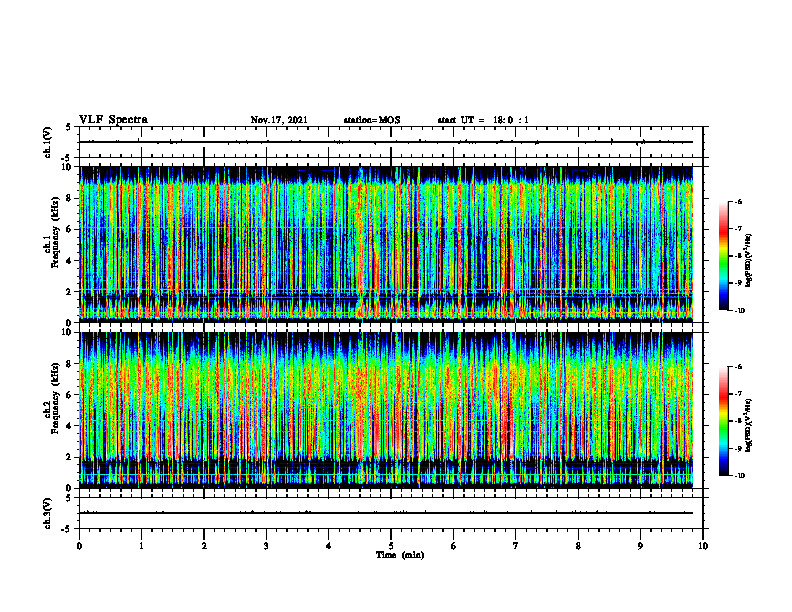792x612 pixels.
Task: Click the "8" kHz tick of ch.1 spectrogram
Action: pos(70,198)
